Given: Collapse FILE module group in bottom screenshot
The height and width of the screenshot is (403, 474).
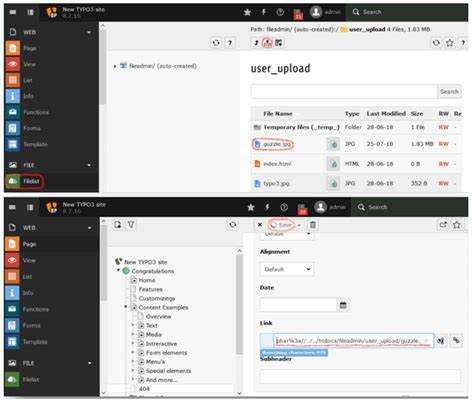Looking at the screenshot, I should click(90, 363).
